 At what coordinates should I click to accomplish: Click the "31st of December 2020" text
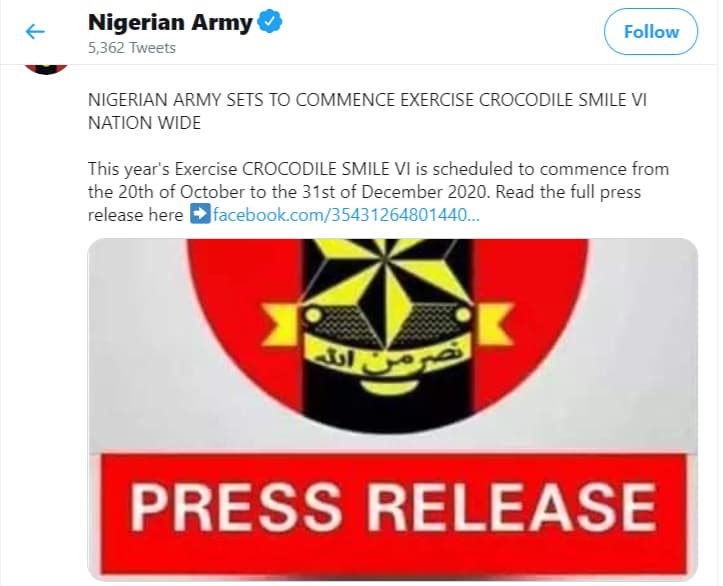click(x=401, y=191)
